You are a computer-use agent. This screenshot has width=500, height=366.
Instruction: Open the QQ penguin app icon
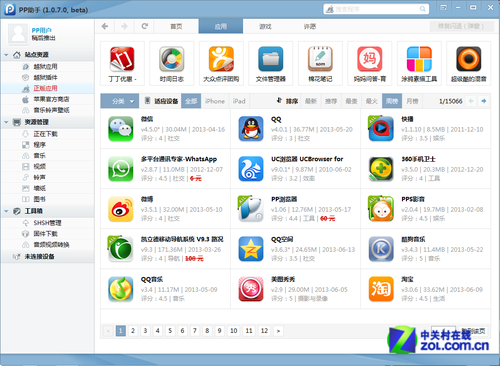tap(251, 129)
